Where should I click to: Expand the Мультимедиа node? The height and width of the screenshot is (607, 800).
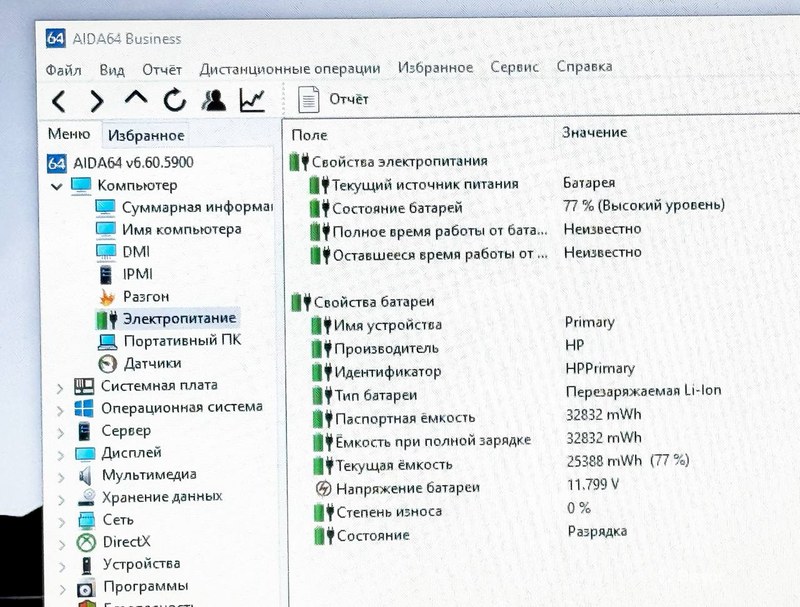click(x=61, y=477)
